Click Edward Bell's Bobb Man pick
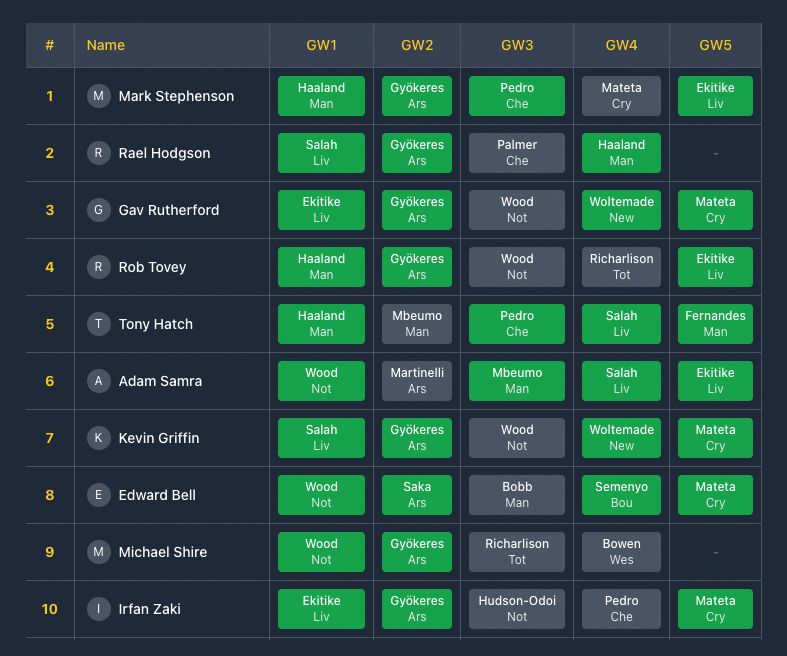 517,495
